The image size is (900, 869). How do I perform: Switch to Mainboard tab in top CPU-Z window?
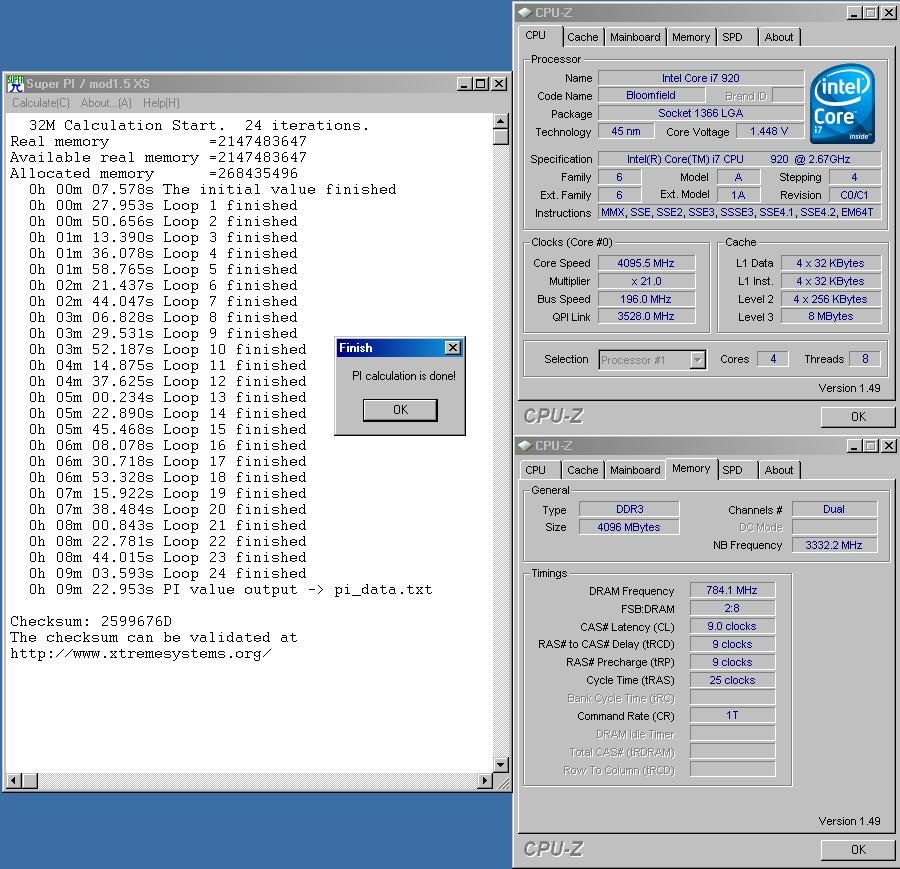[x=635, y=37]
